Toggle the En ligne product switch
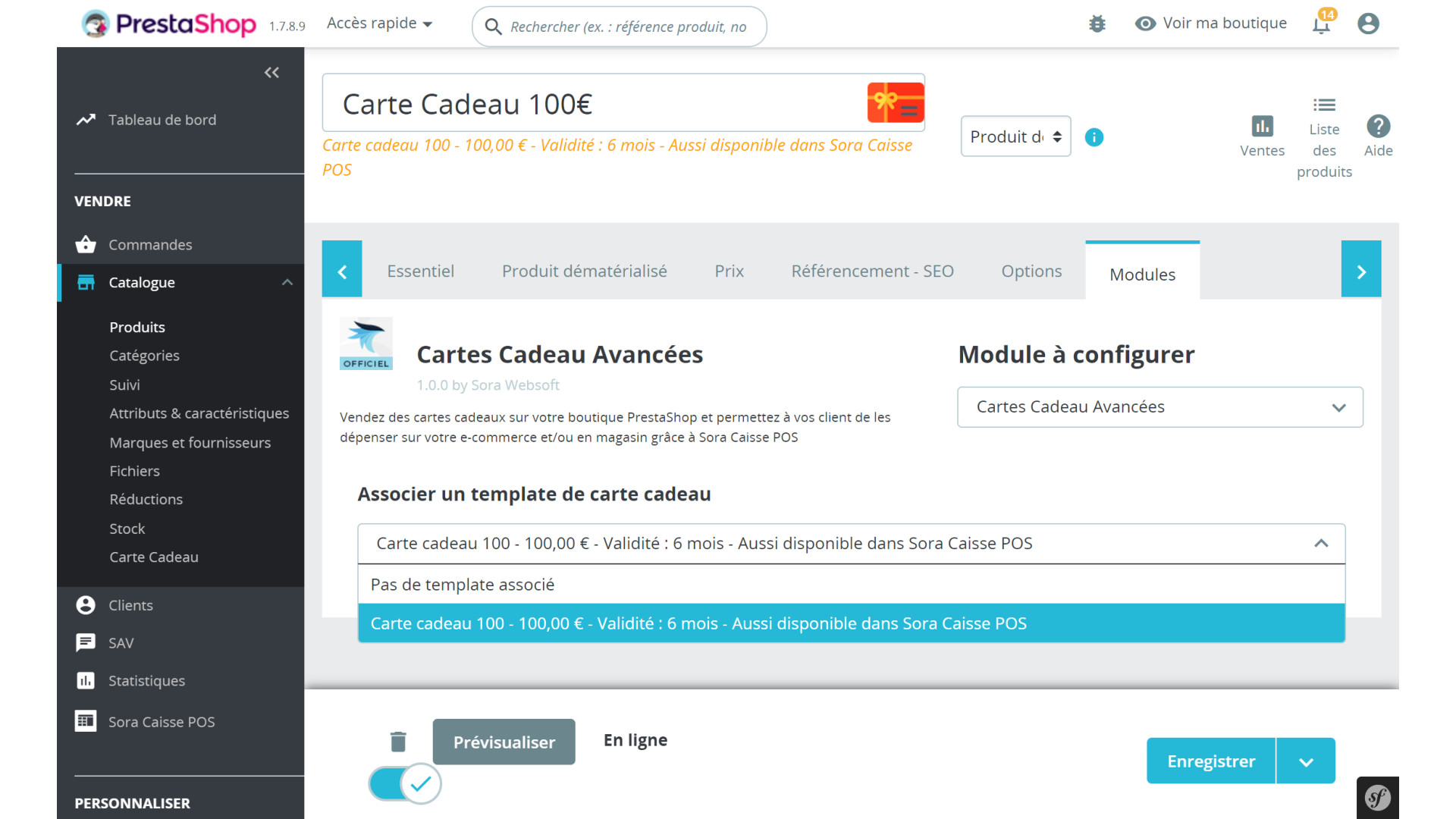Image resolution: width=1456 pixels, height=819 pixels. (405, 783)
